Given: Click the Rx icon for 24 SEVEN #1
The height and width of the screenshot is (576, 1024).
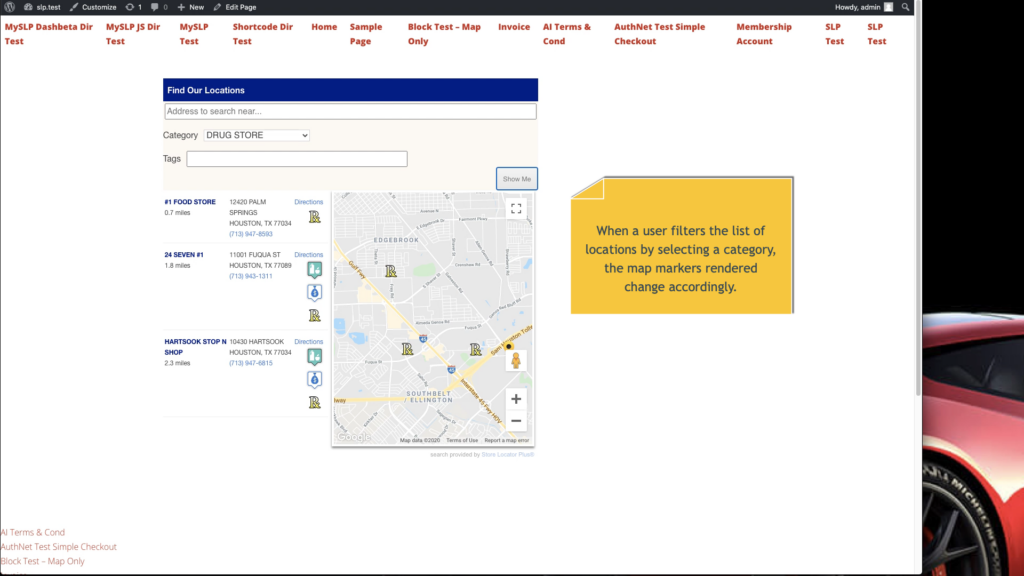Looking at the screenshot, I should point(315,315).
